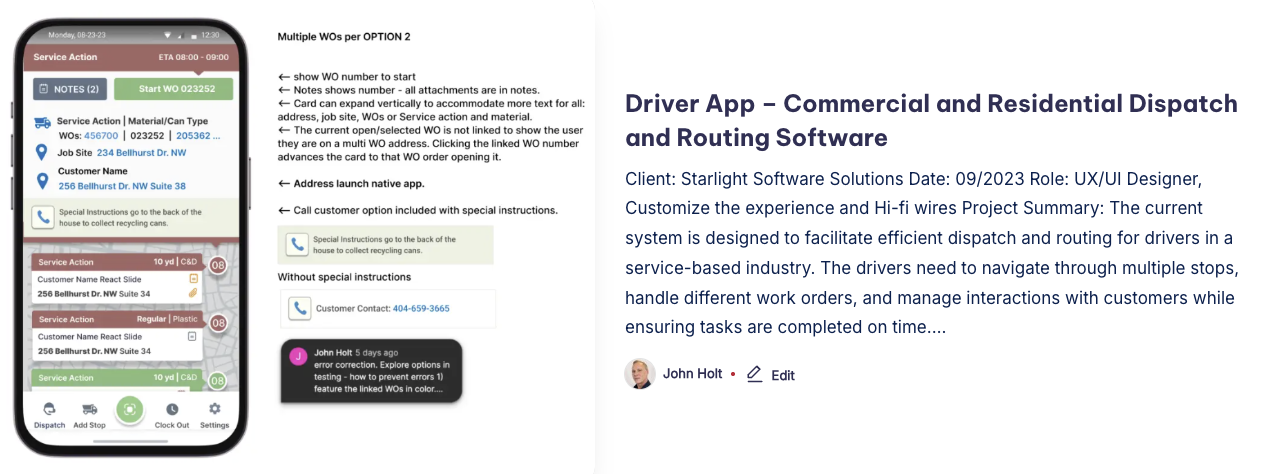Click the pencil icon beside Edit
Viewport: 1285px width, 474px height.
pos(754,374)
